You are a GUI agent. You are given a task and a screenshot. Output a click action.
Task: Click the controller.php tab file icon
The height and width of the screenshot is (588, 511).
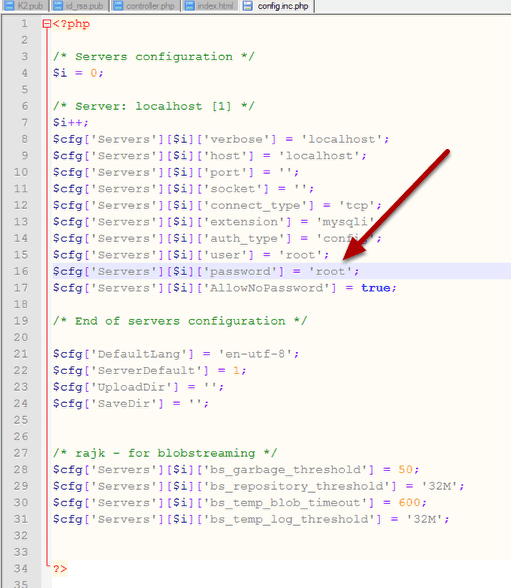coord(118,6)
